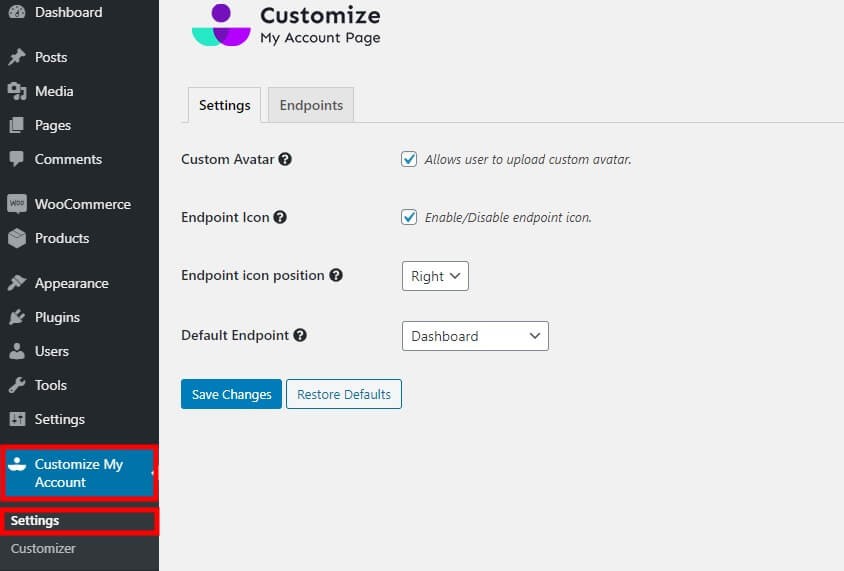Select the Settings tab

click(x=225, y=105)
